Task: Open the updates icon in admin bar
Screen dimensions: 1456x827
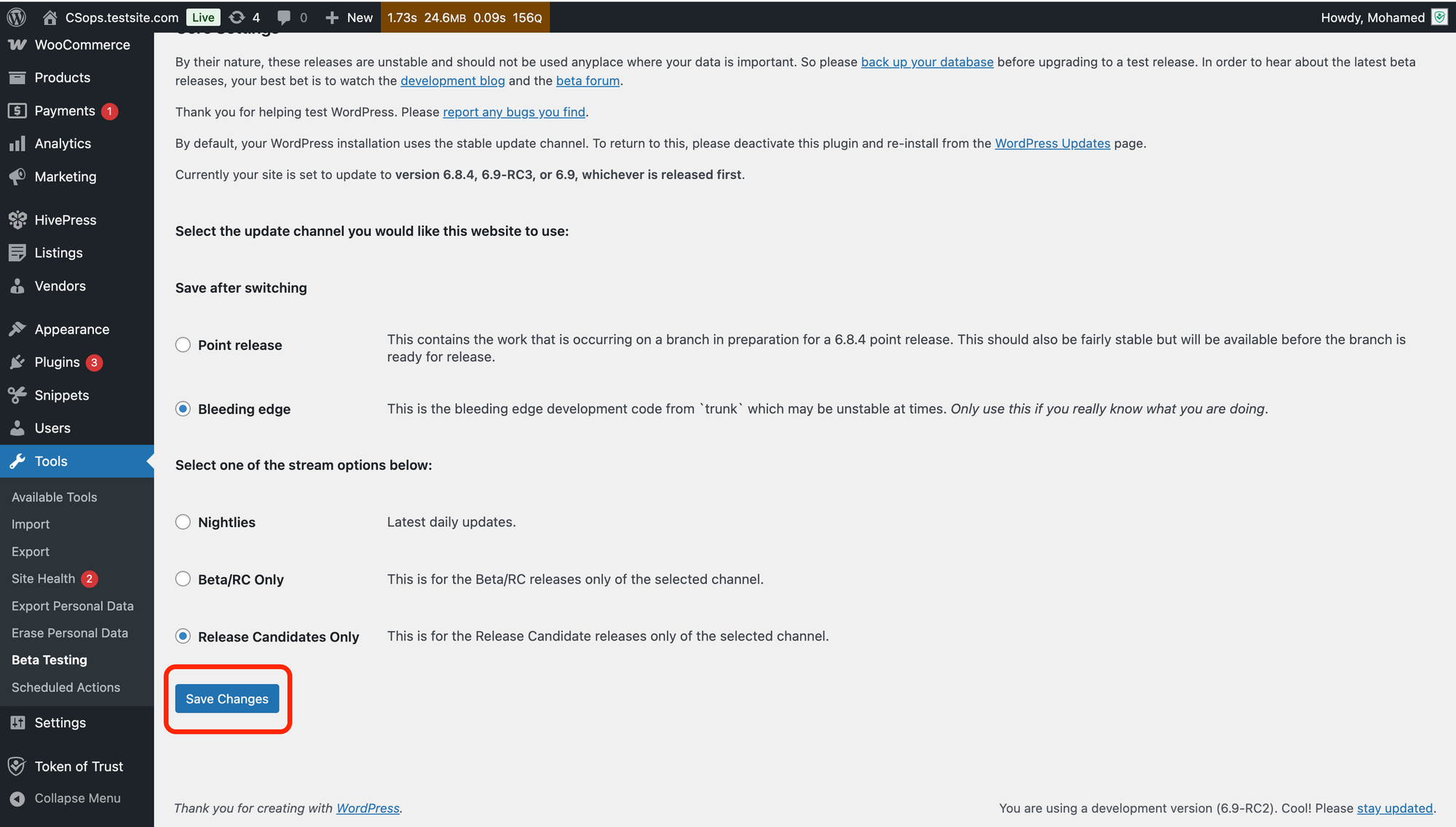Action: click(237, 17)
